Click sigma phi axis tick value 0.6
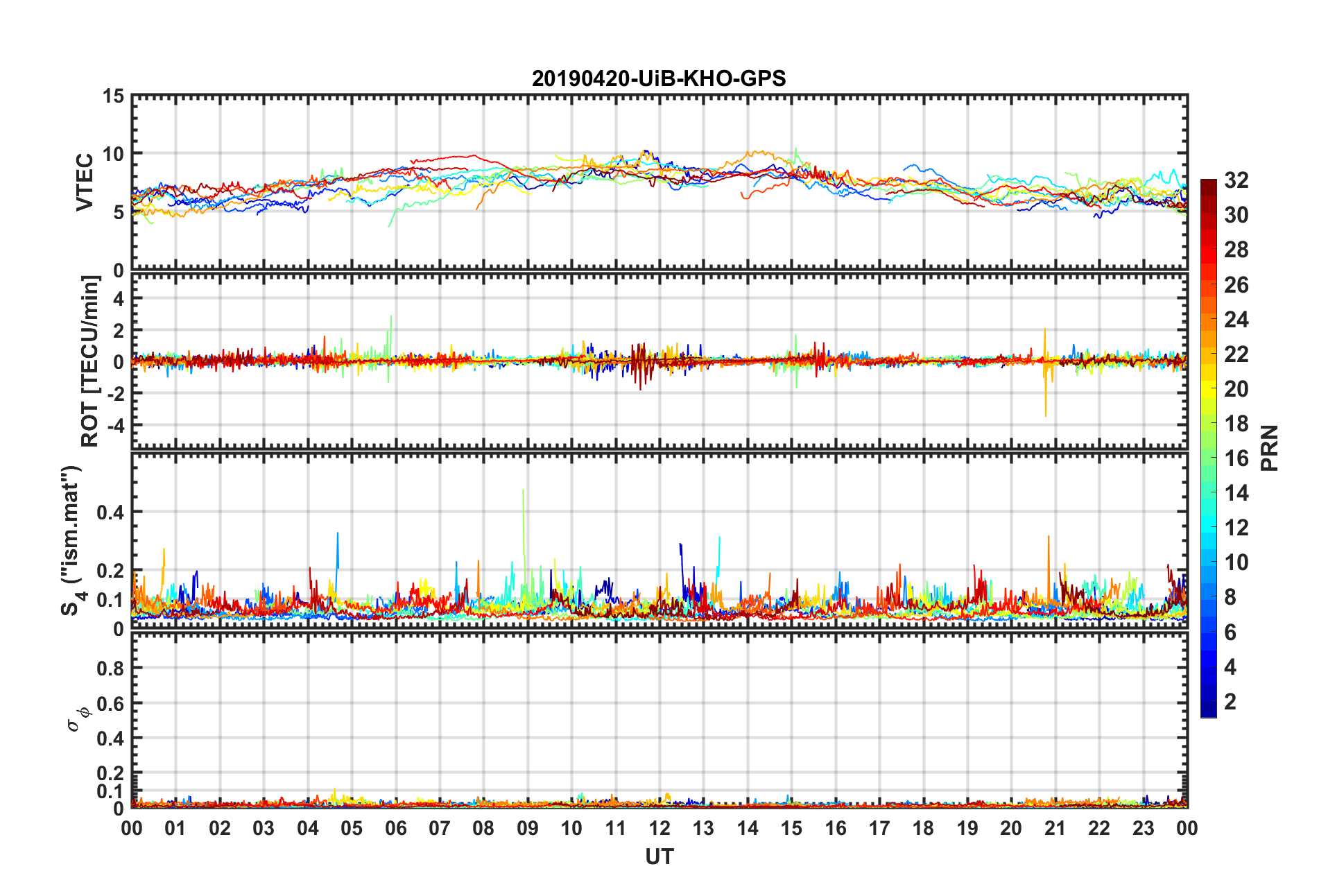The height and width of the screenshot is (896, 1319). point(110,704)
